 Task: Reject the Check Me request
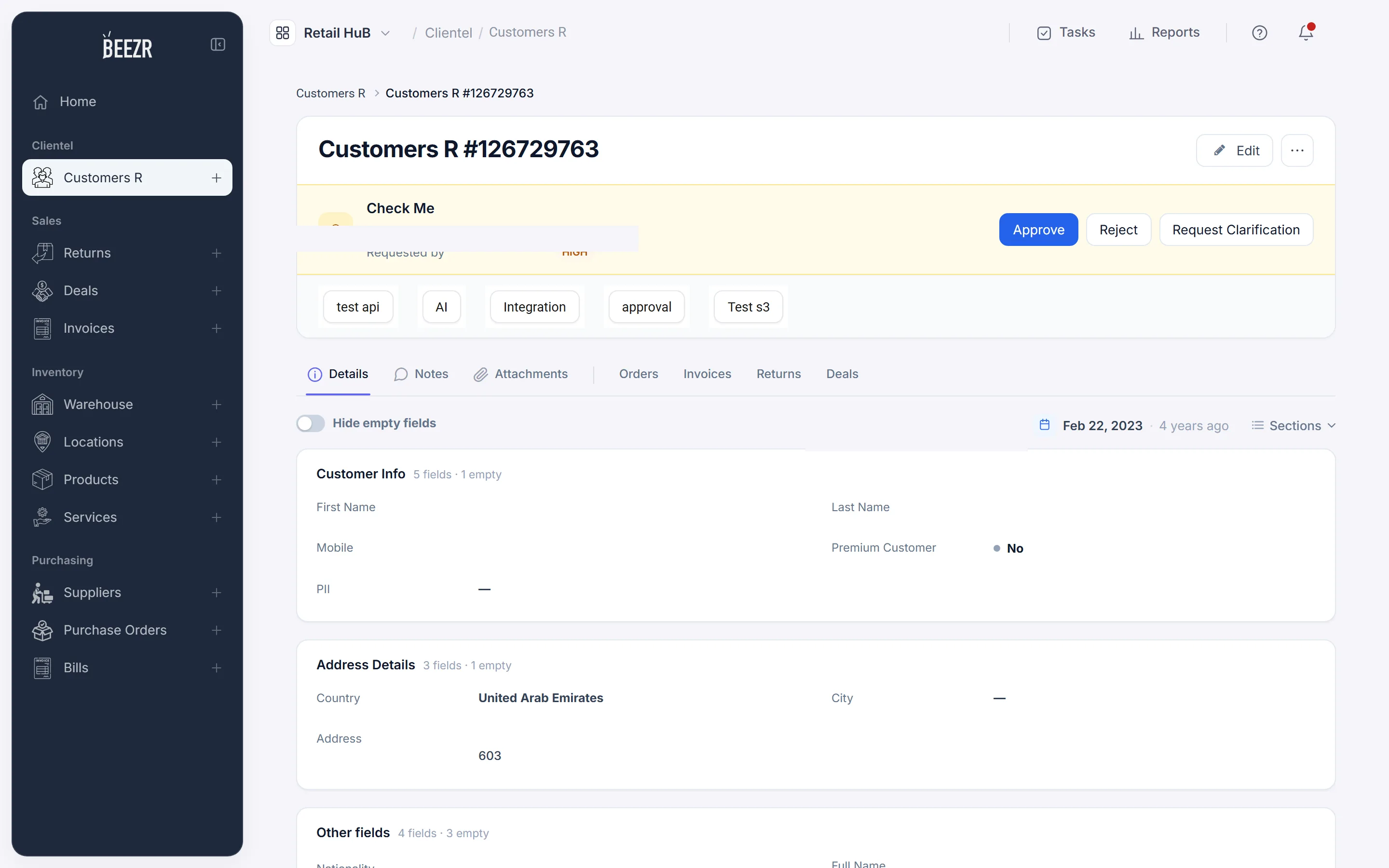1118,230
